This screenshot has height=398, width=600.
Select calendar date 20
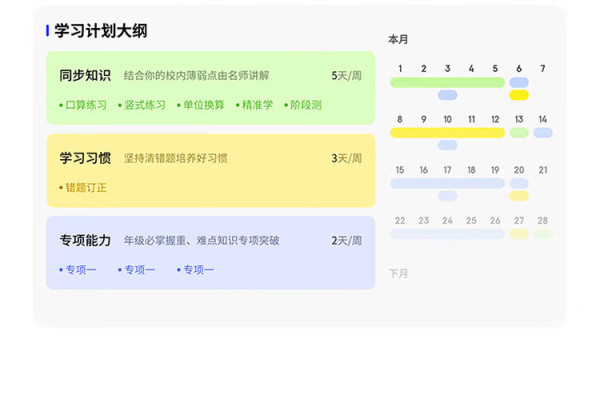point(519,170)
